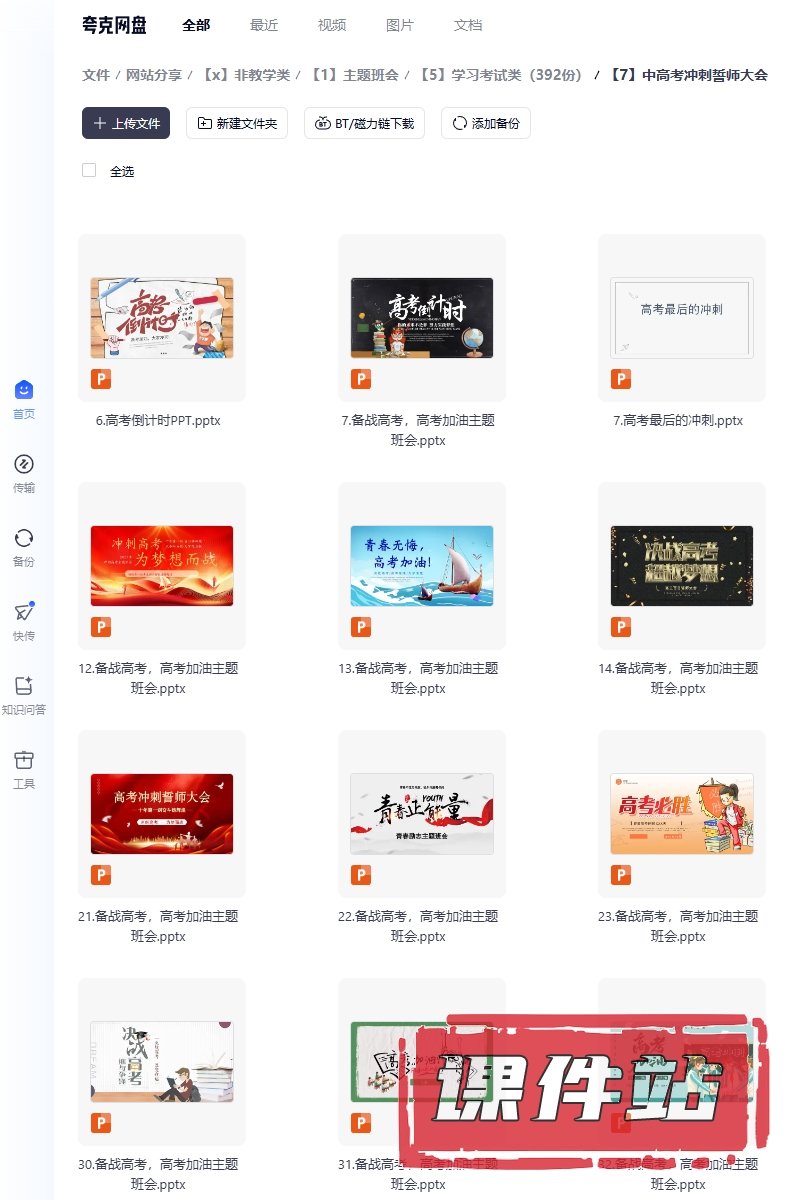Click the 上传文件 upload button
The width and height of the screenshot is (800, 1200).
pyautogui.click(x=126, y=123)
